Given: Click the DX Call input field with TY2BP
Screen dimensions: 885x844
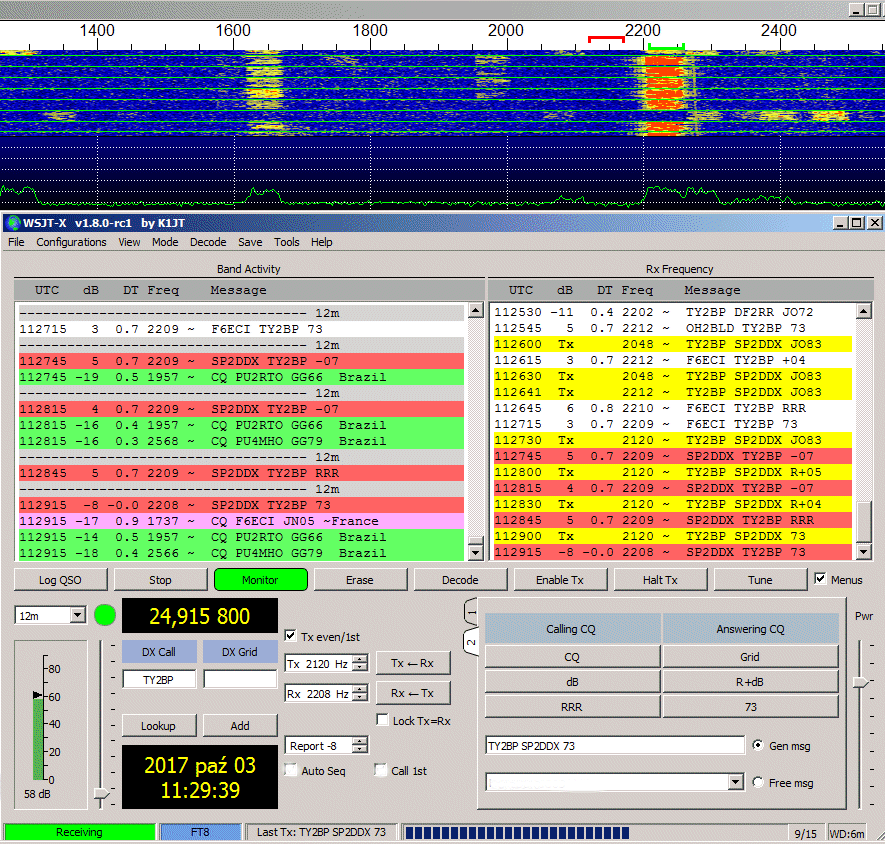Looking at the screenshot, I should click(159, 680).
